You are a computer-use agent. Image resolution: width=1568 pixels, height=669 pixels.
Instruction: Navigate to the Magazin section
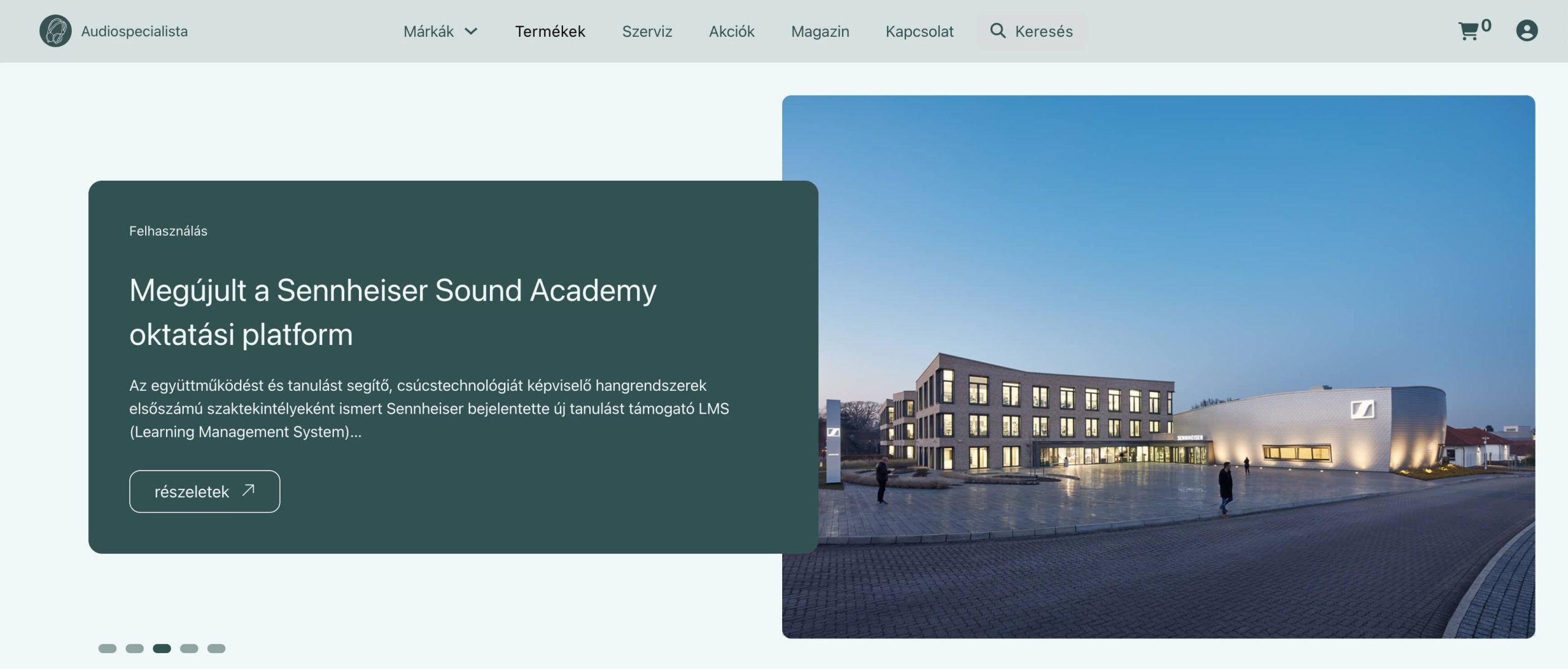pyautogui.click(x=820, y=31)
